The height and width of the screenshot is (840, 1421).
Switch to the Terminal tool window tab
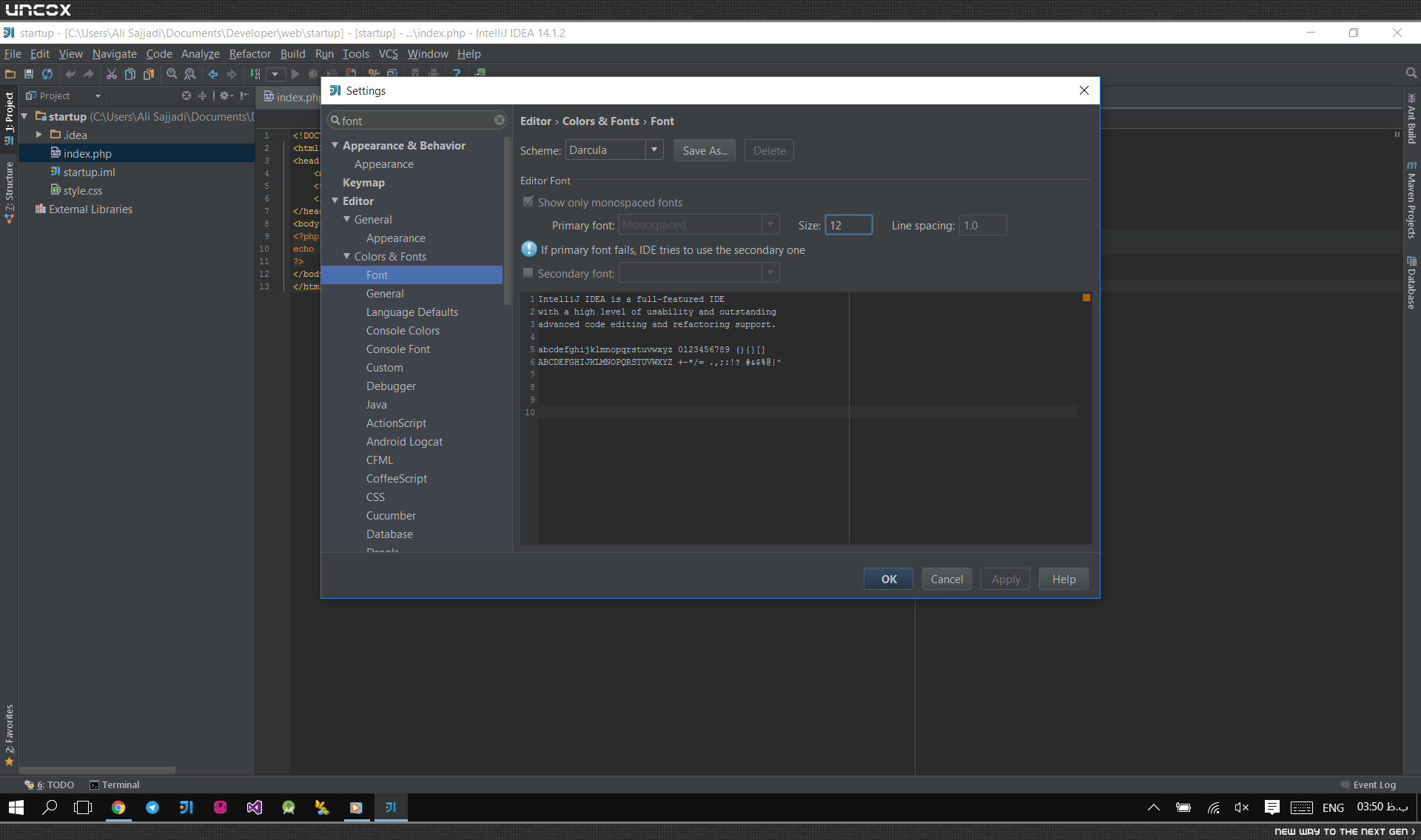click(115, 785)
